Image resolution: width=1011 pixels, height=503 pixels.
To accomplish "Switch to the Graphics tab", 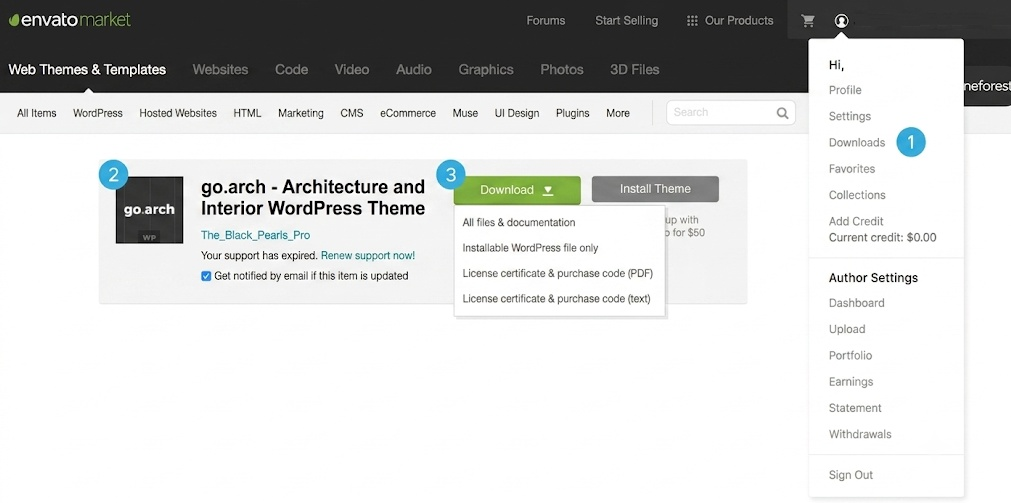I will click(486, 70).
